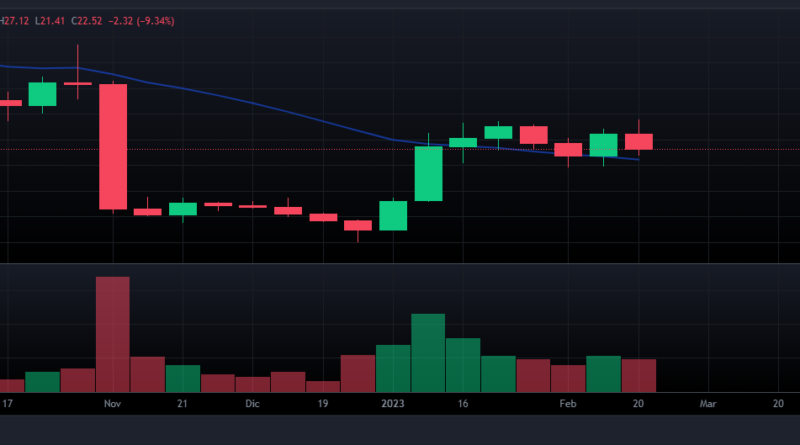Select the tallest red volume bar
Image resolution: width=800 pixels, height=445 pixels.
(x=112, y=334)
